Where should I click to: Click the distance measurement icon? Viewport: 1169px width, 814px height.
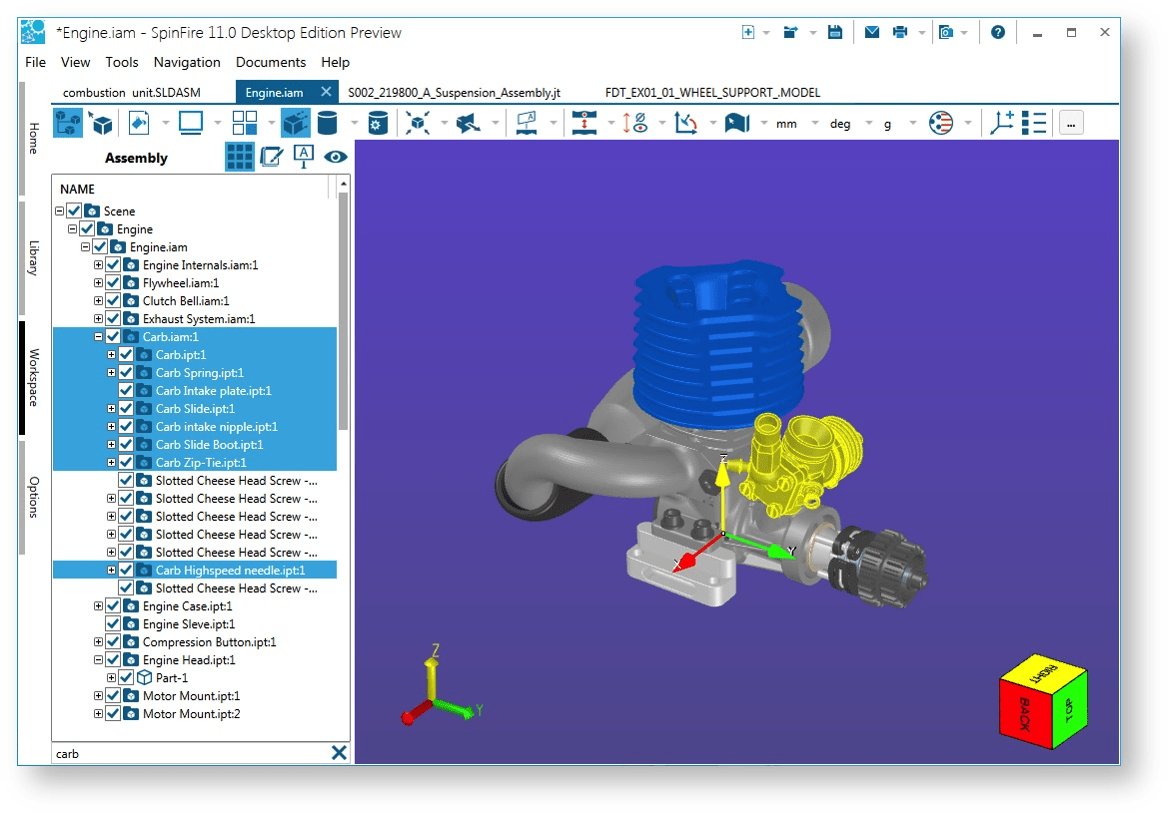[635, 123]
